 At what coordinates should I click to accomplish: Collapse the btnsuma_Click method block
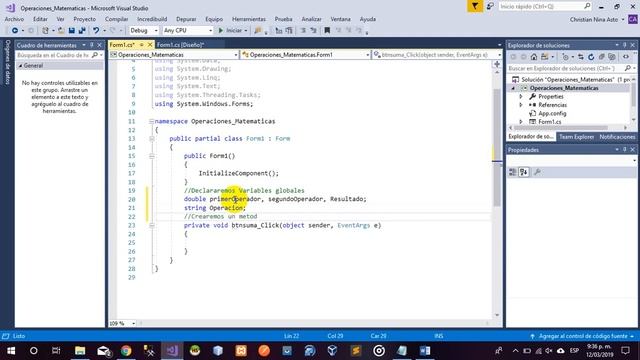151,225
